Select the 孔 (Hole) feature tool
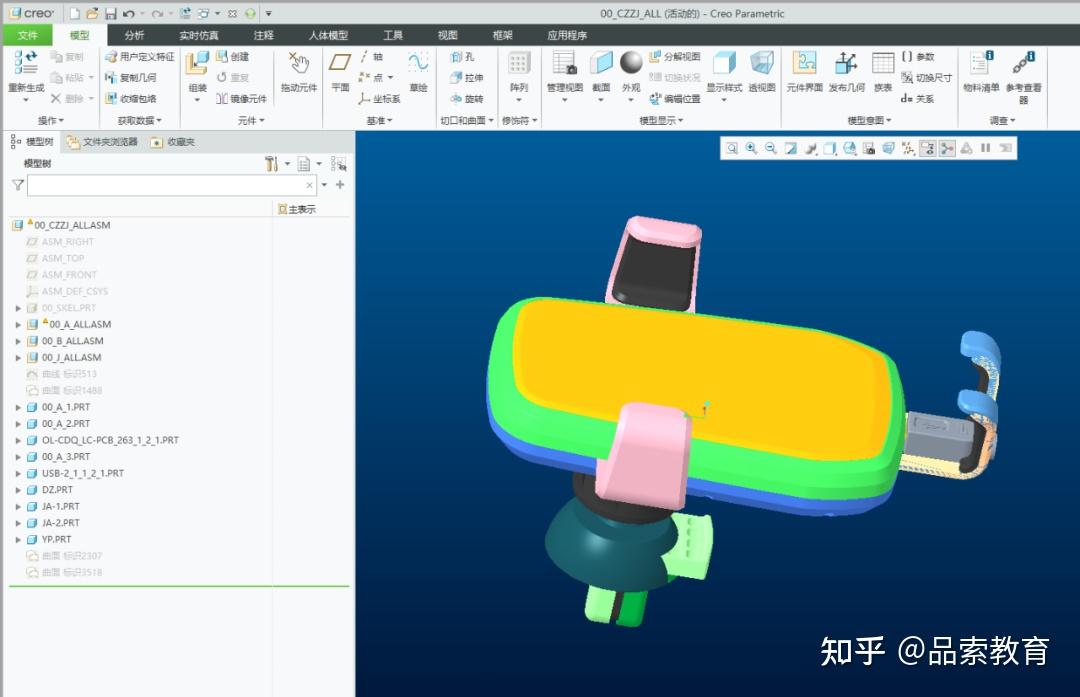Screen dimensions: 1080x697 (x=468, y=58)
